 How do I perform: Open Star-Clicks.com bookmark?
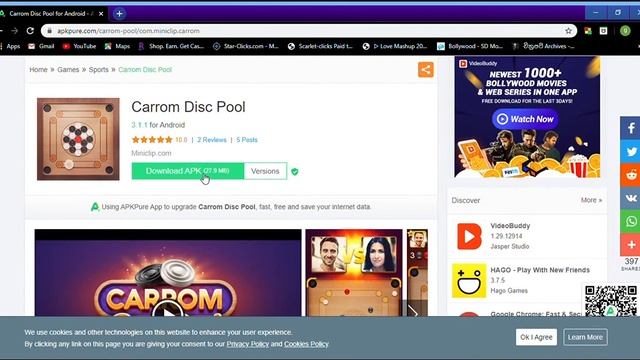coord(246,46)
